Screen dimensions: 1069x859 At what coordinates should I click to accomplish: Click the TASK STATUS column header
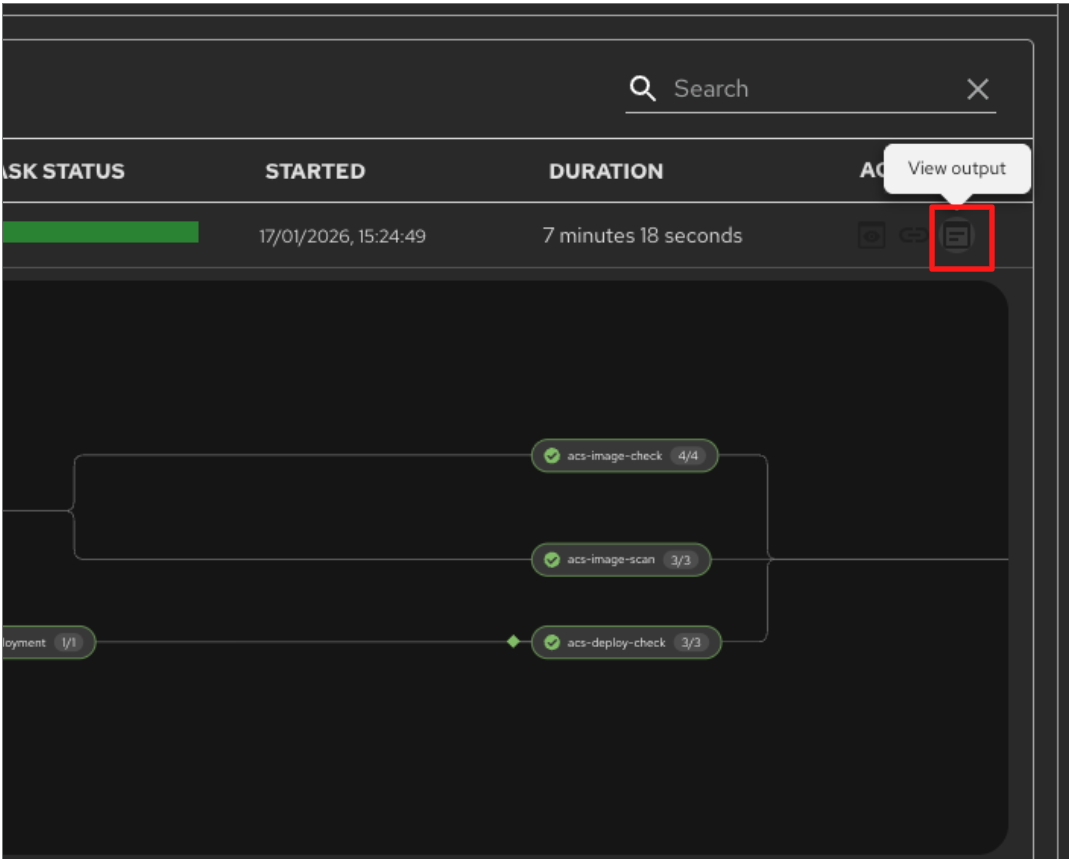[62, 171]
